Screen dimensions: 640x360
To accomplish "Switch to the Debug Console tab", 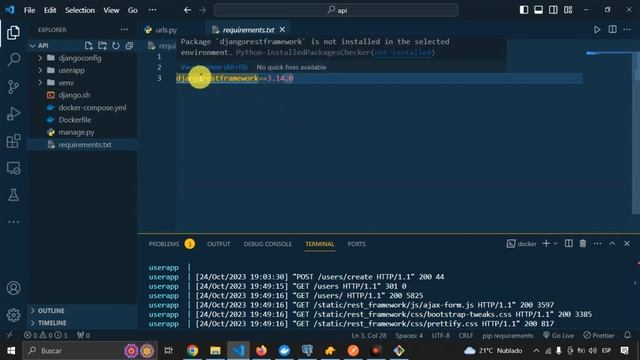I will pyautogui.click(x=267, y=244).
